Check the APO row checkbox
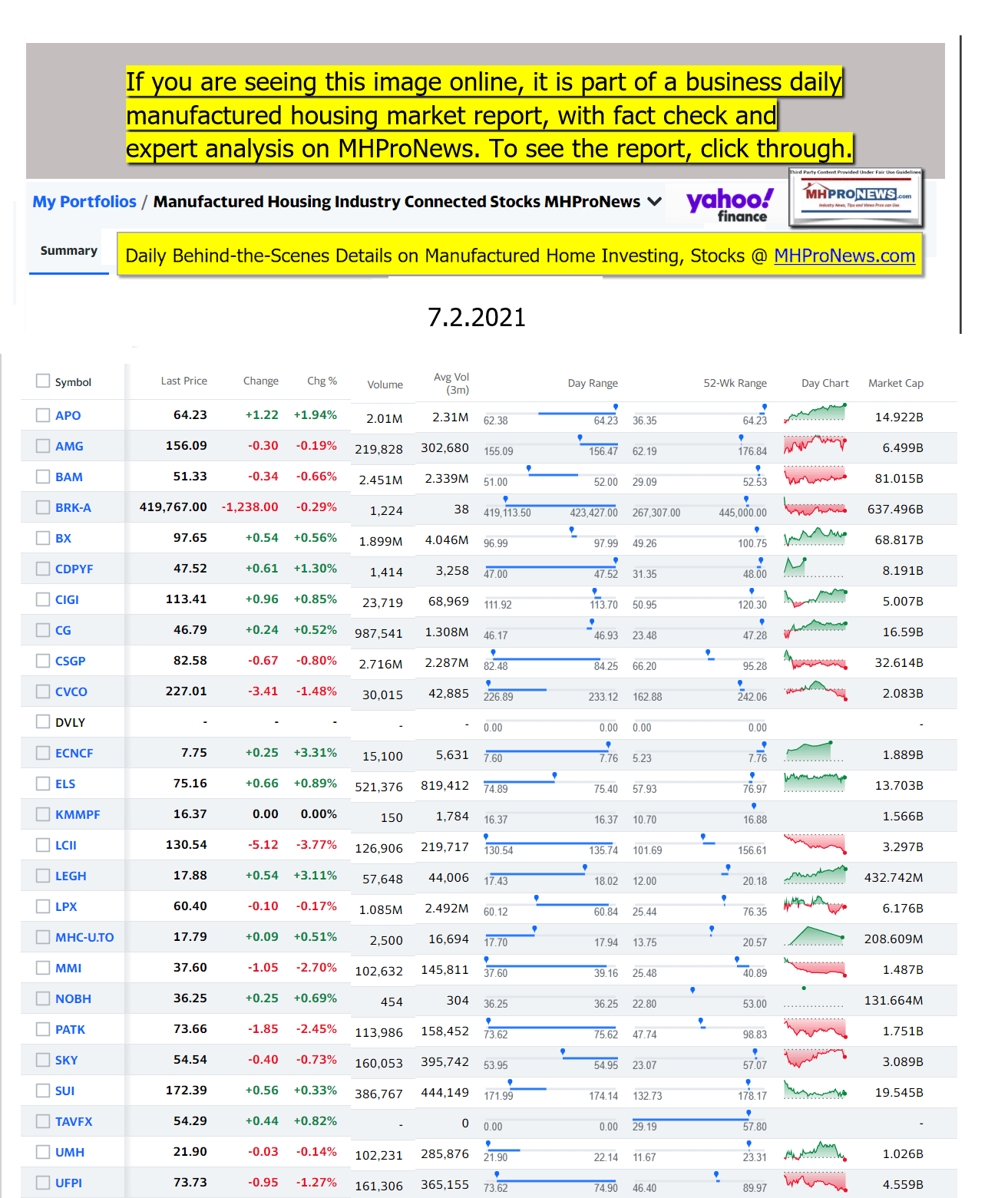The height and width of the screenshot is (1198, 1008). [43, 415]
